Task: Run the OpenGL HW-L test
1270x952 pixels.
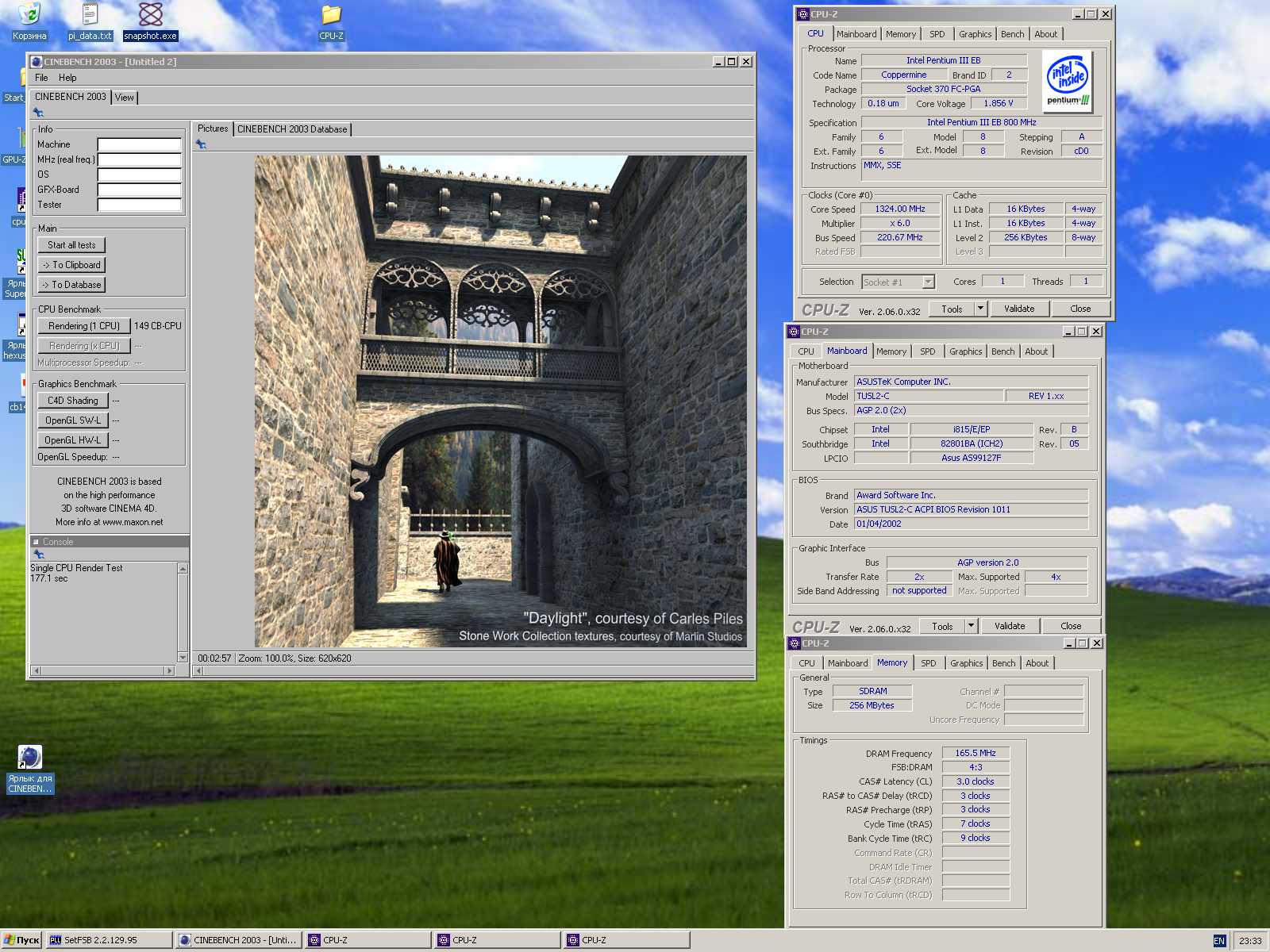Action: pyautogui.click(x=73, y=440)
